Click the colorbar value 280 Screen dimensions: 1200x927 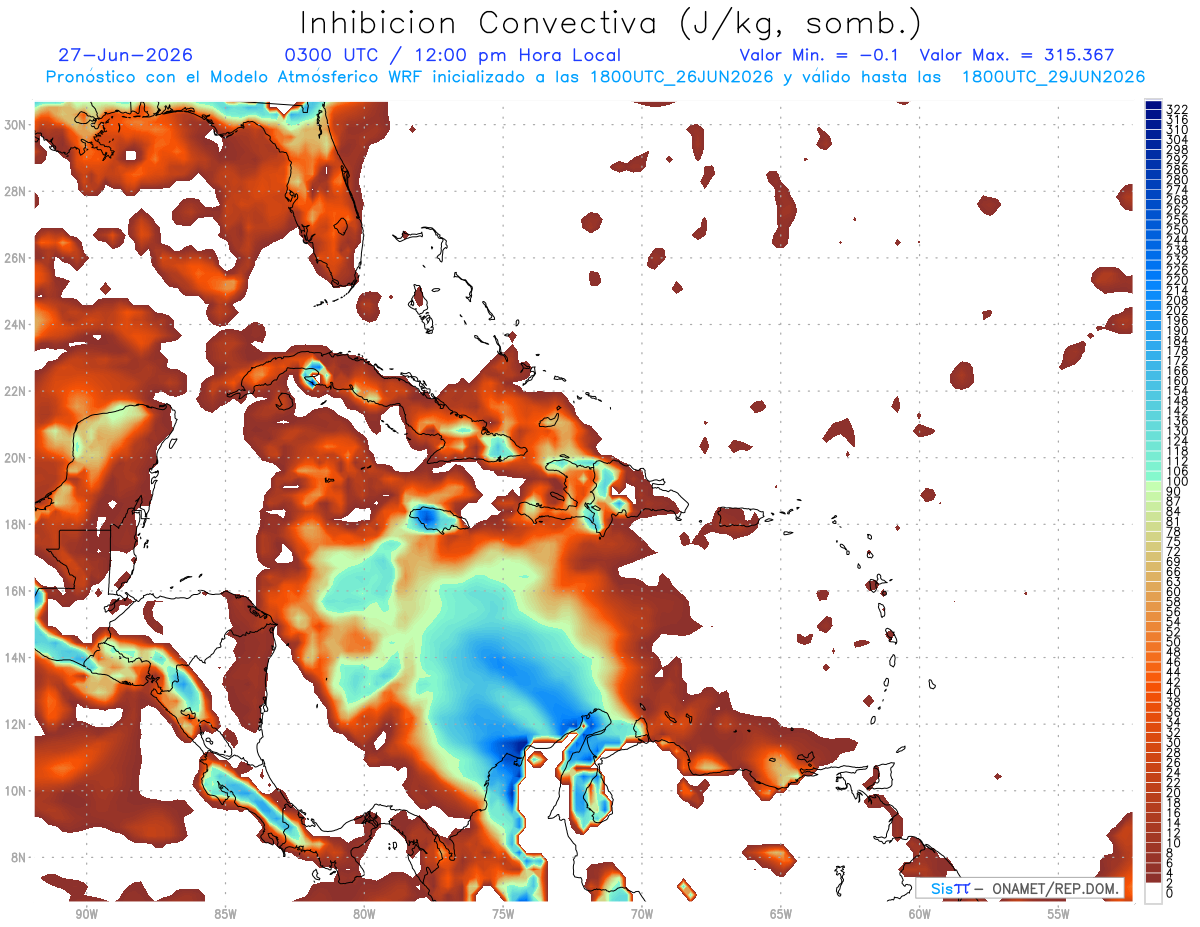(x=1177, y=180)
